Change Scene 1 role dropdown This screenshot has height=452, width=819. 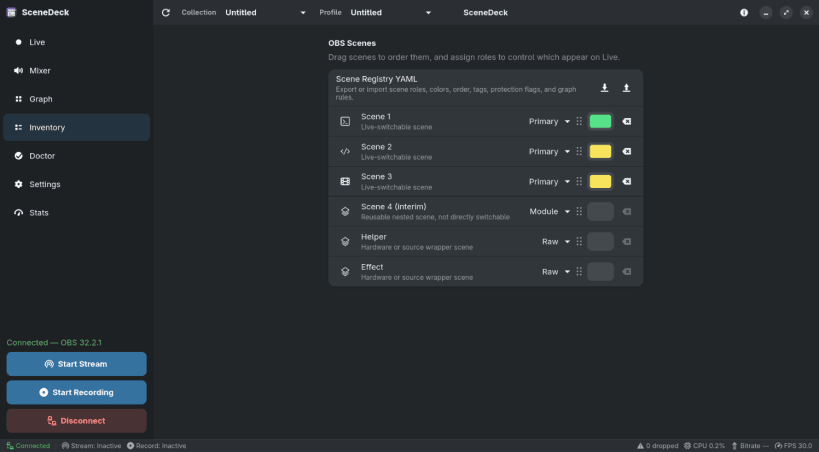tap(549, 121)
